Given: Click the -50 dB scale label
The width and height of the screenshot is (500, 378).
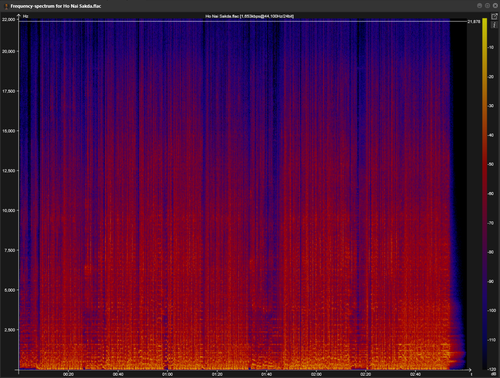Looking at the screenshot, I should tap(491, 164).
